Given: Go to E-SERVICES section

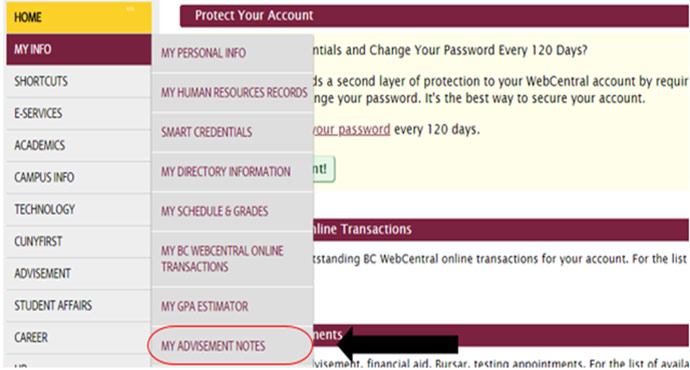Looking at the screenshot, I should pyautogui.click(x=79, y=114).
